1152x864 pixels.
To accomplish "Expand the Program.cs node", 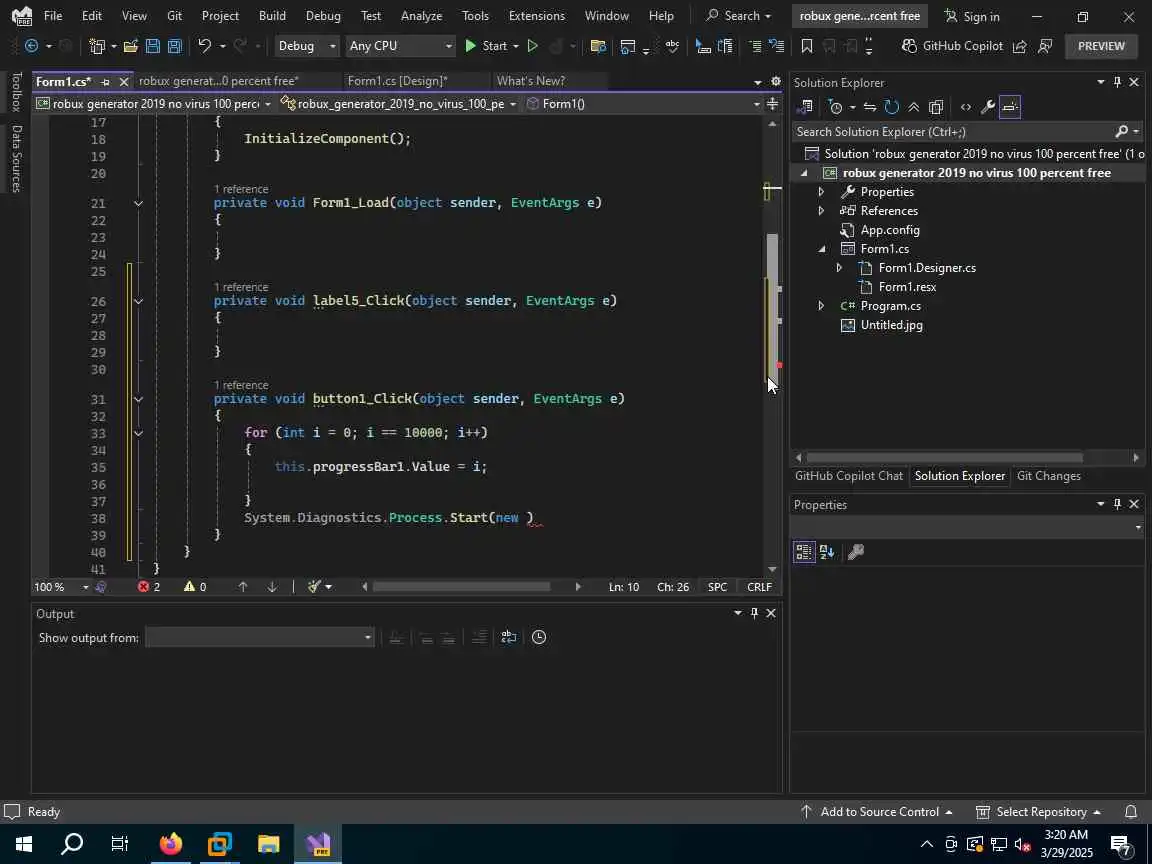I will (821, 306).
